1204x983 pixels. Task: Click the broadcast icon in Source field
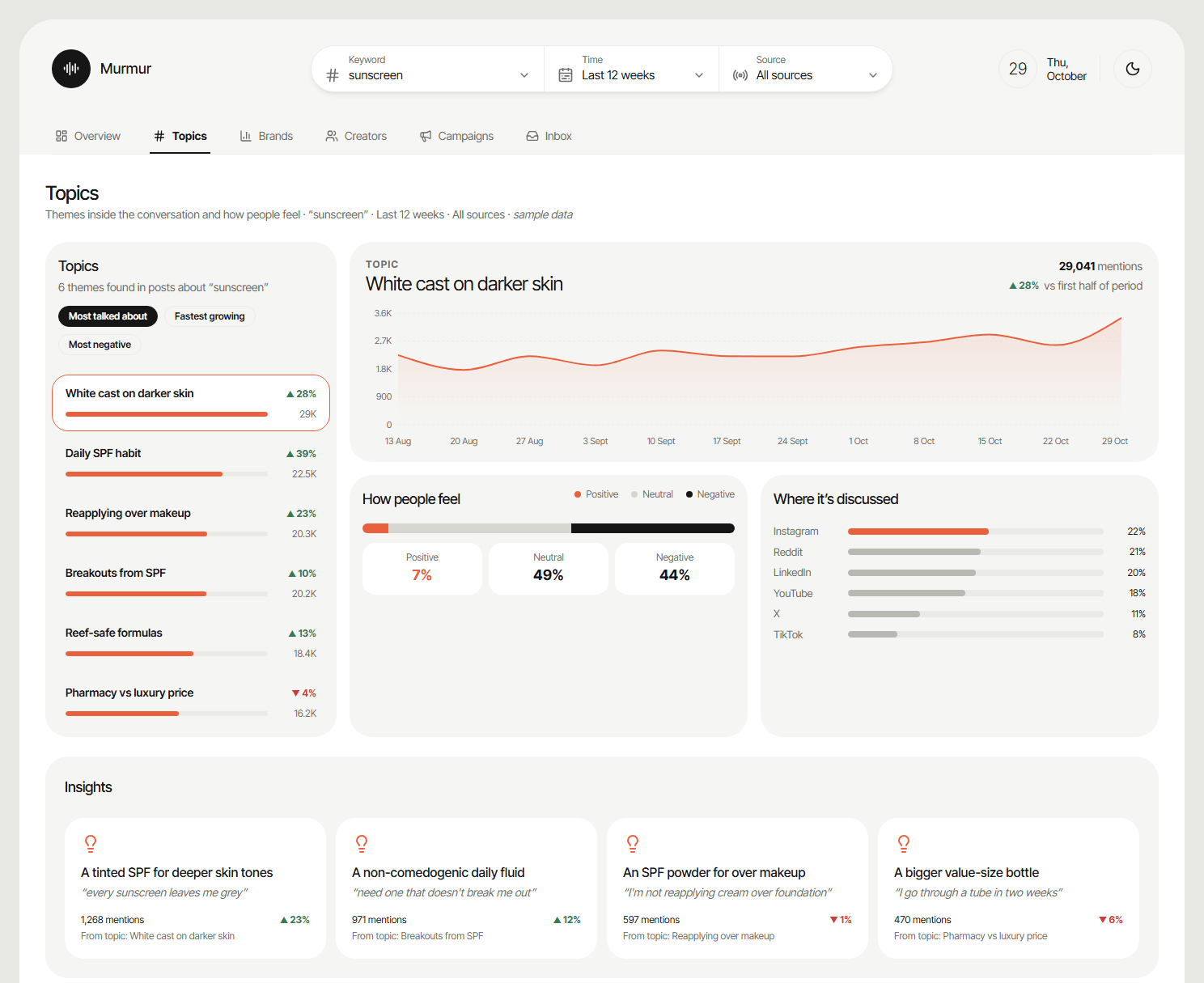(740, 75)
